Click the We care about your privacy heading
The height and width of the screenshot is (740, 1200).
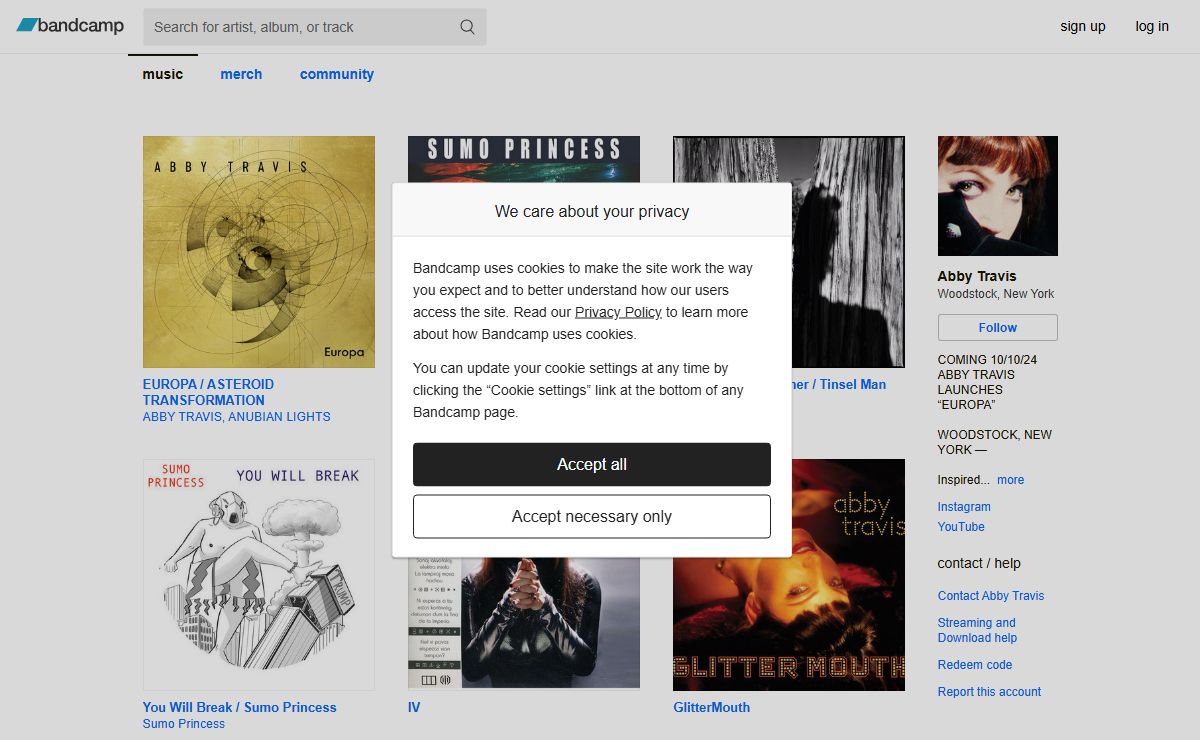[x=592, y=211]
